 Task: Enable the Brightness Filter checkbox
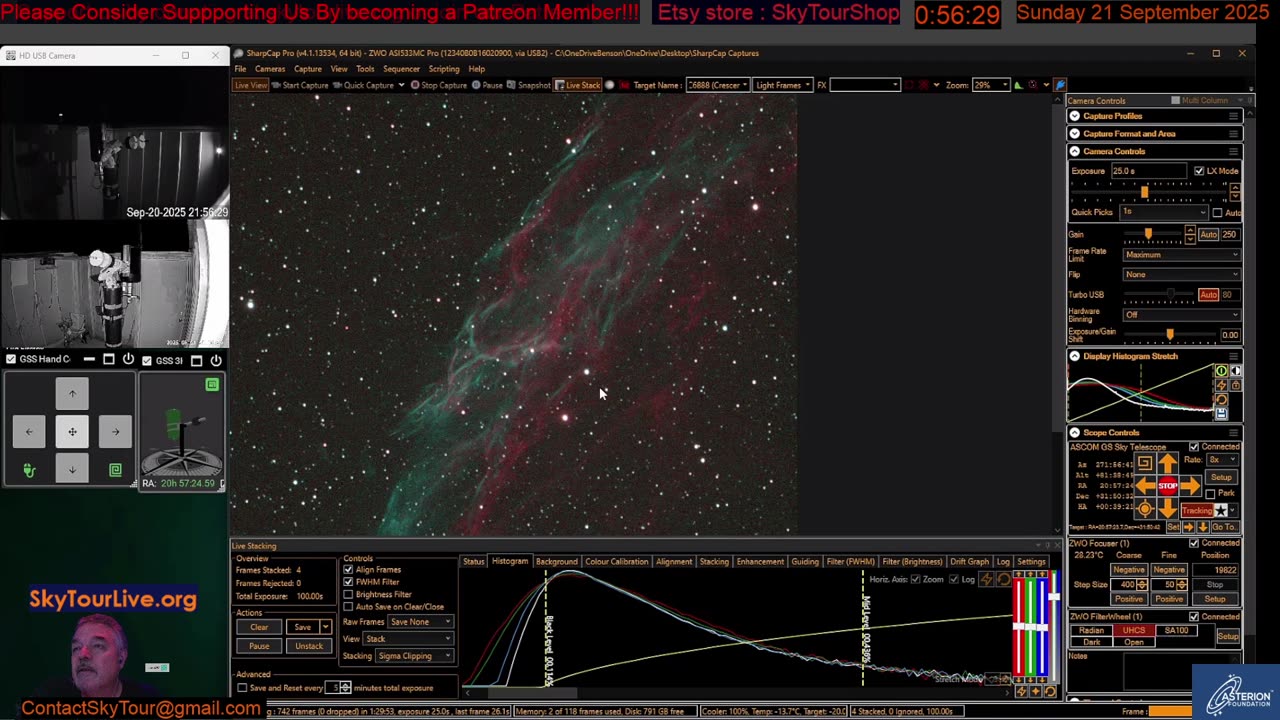[x=348, y=594]
